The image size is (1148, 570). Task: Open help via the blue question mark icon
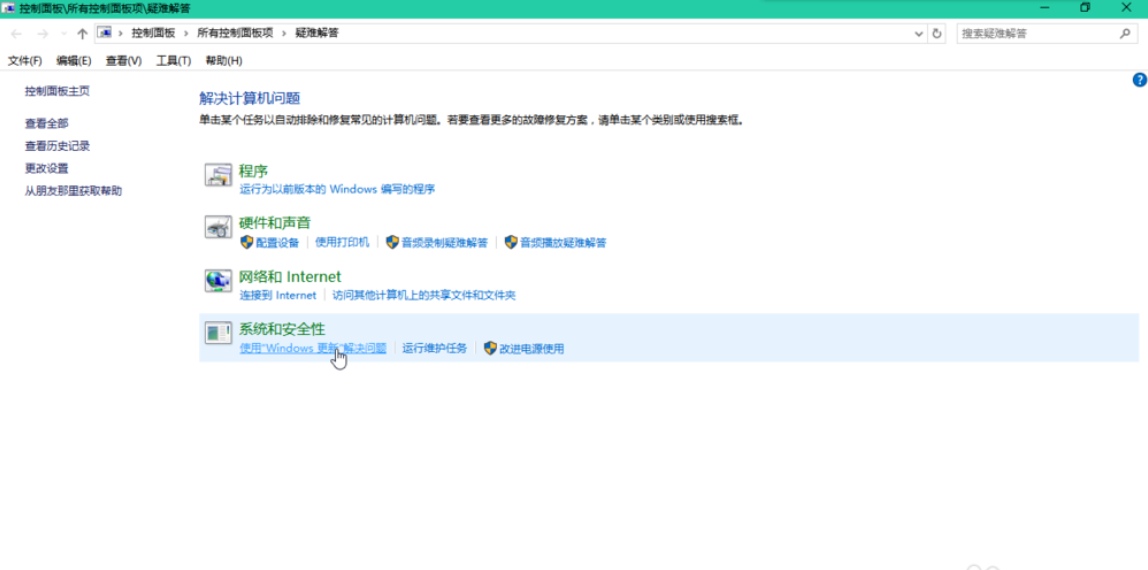pyautogui.click(x=1139, y=80)
